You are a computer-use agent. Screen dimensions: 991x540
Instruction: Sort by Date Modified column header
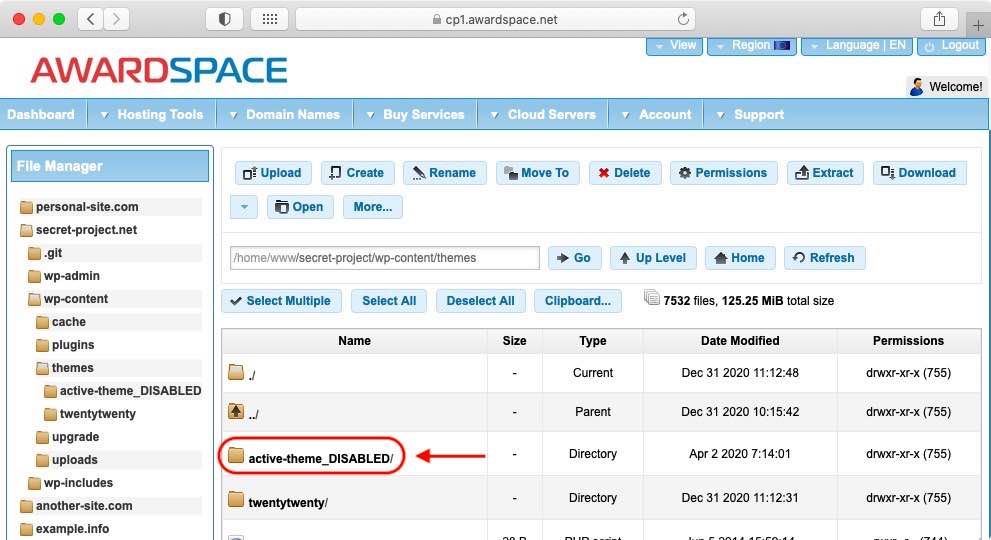(740, 341)
